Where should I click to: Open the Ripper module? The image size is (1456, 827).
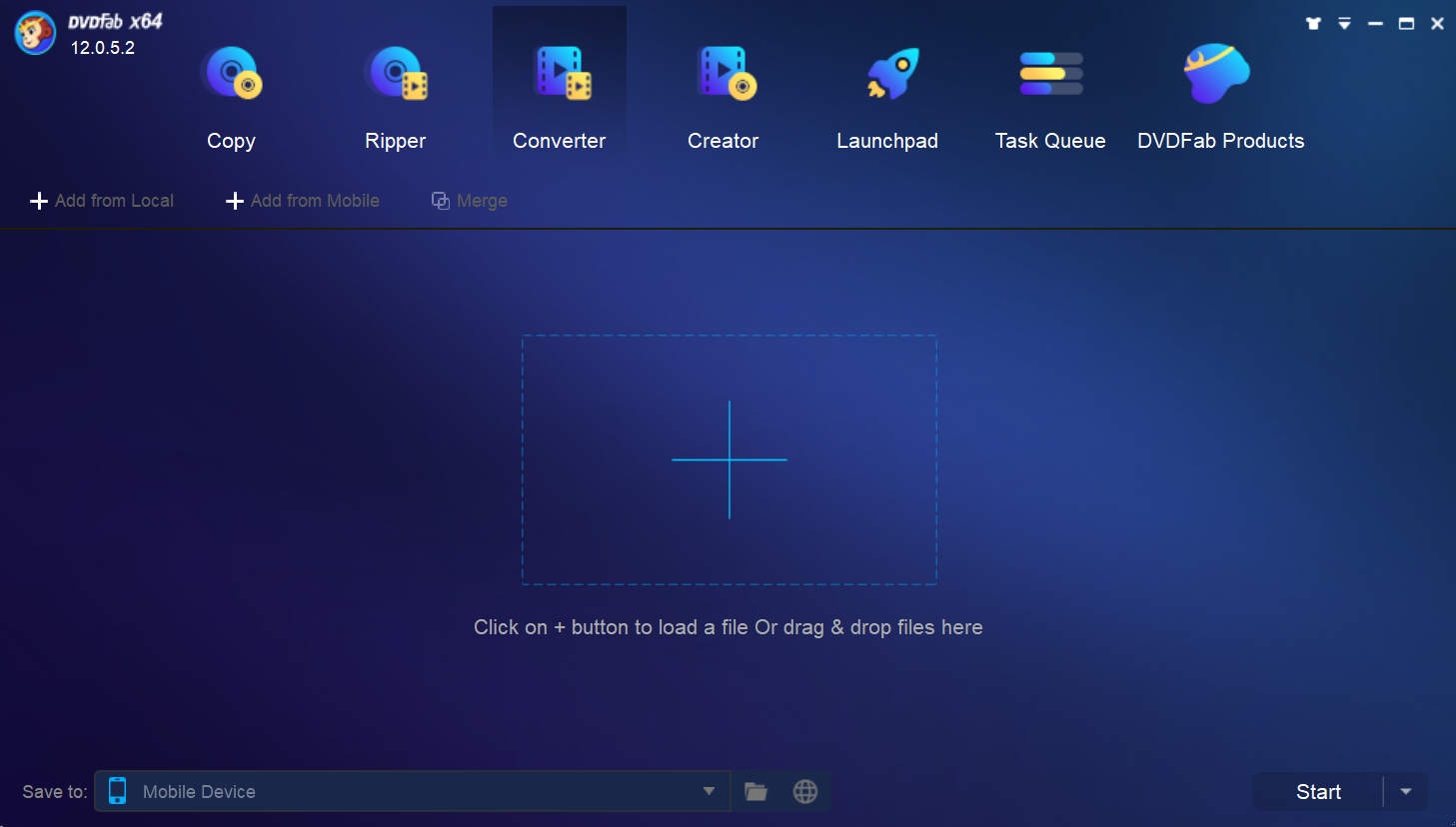click(396, 98)
